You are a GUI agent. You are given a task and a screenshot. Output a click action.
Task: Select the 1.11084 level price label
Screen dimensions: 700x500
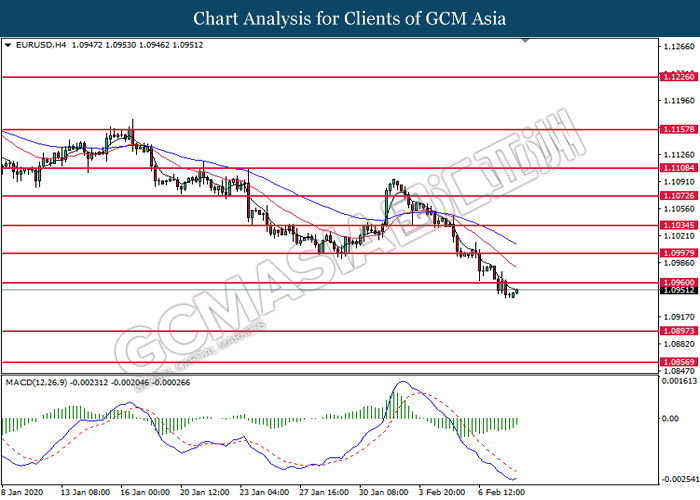click(x=678, y=168)
